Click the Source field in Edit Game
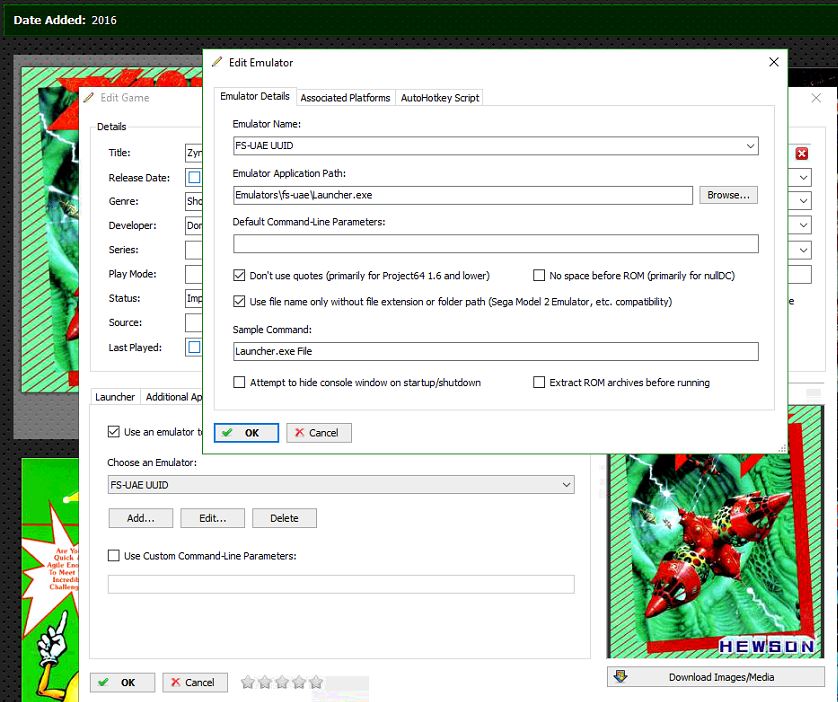The width and height of the screenshot is (838, 702). tap(194, 322)
